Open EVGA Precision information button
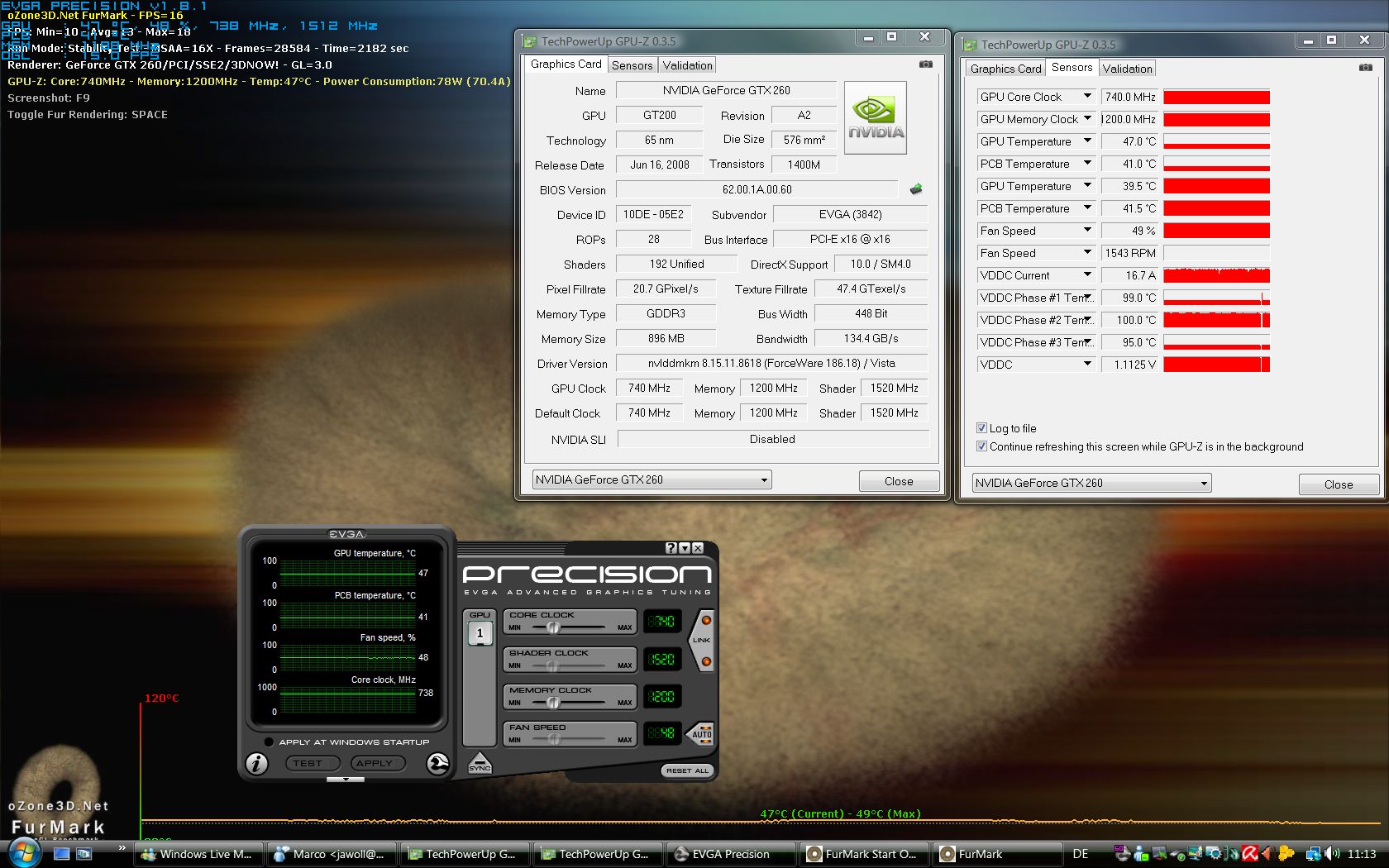 point(257,764)
